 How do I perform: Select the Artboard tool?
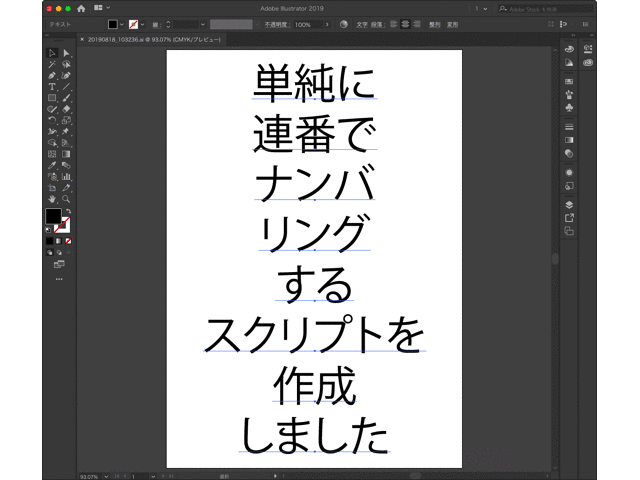52,188
